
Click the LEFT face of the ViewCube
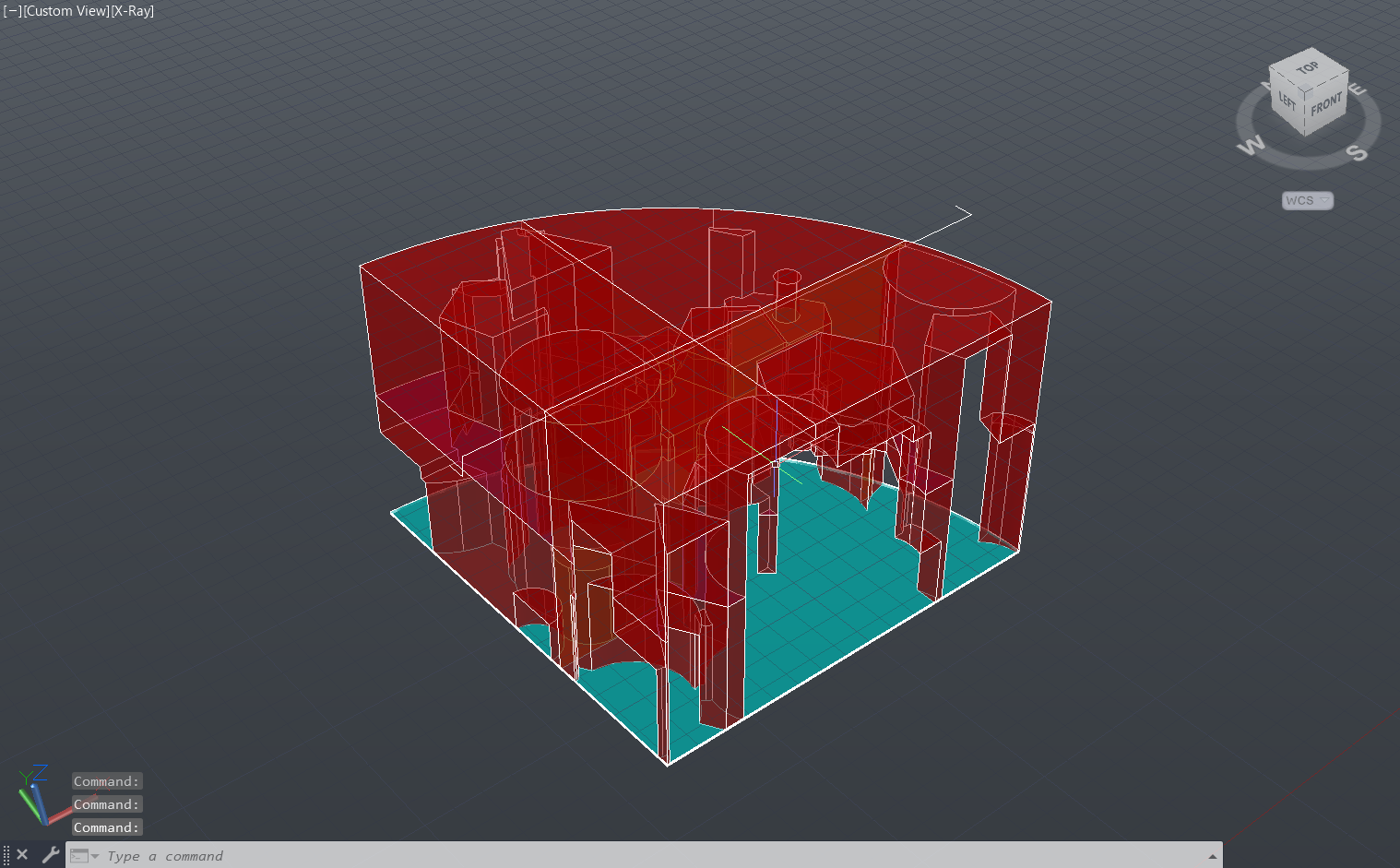click(x=1287, y=101)
